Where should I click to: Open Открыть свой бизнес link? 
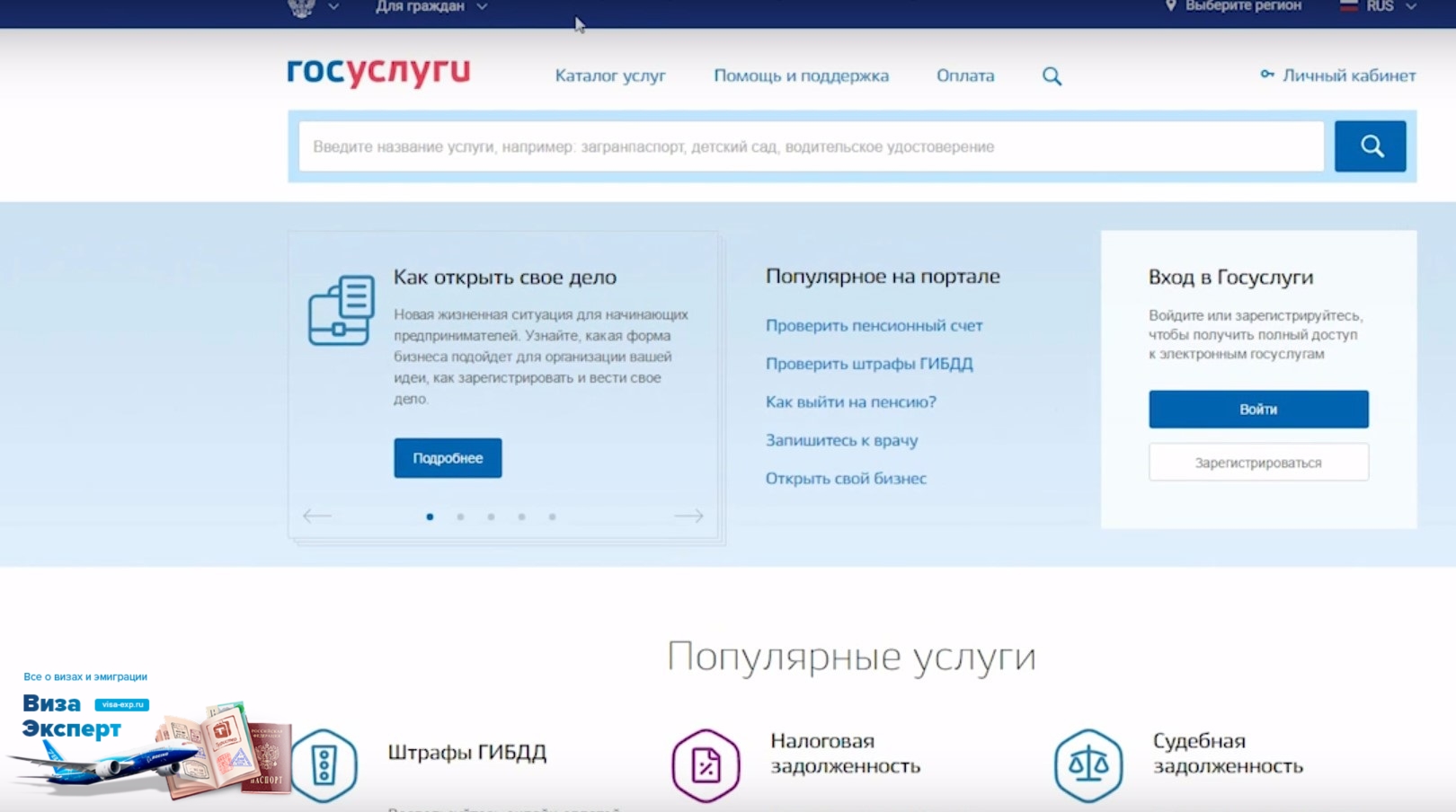[x=846, y=479]
